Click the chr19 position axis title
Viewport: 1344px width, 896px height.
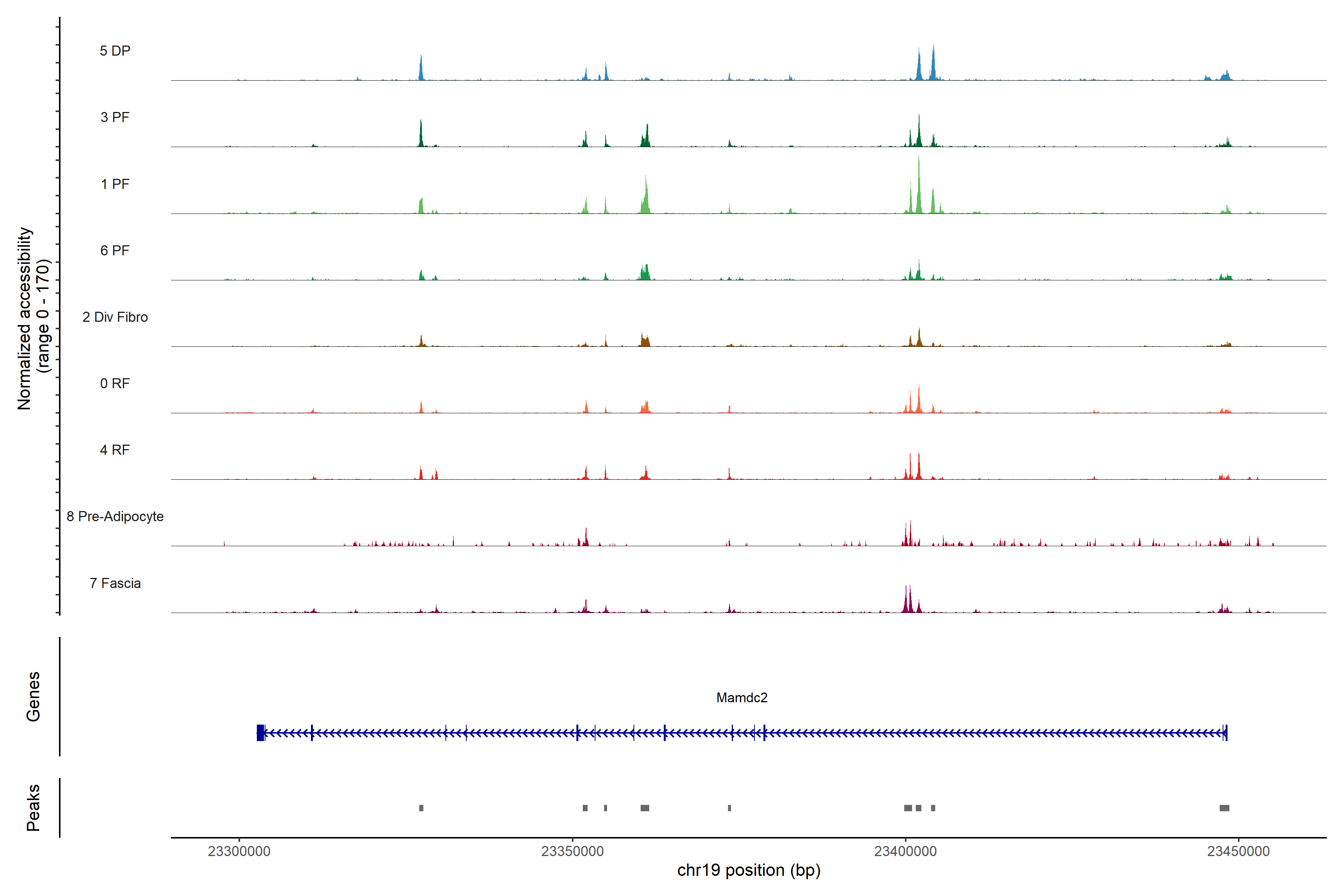[749, 870]
